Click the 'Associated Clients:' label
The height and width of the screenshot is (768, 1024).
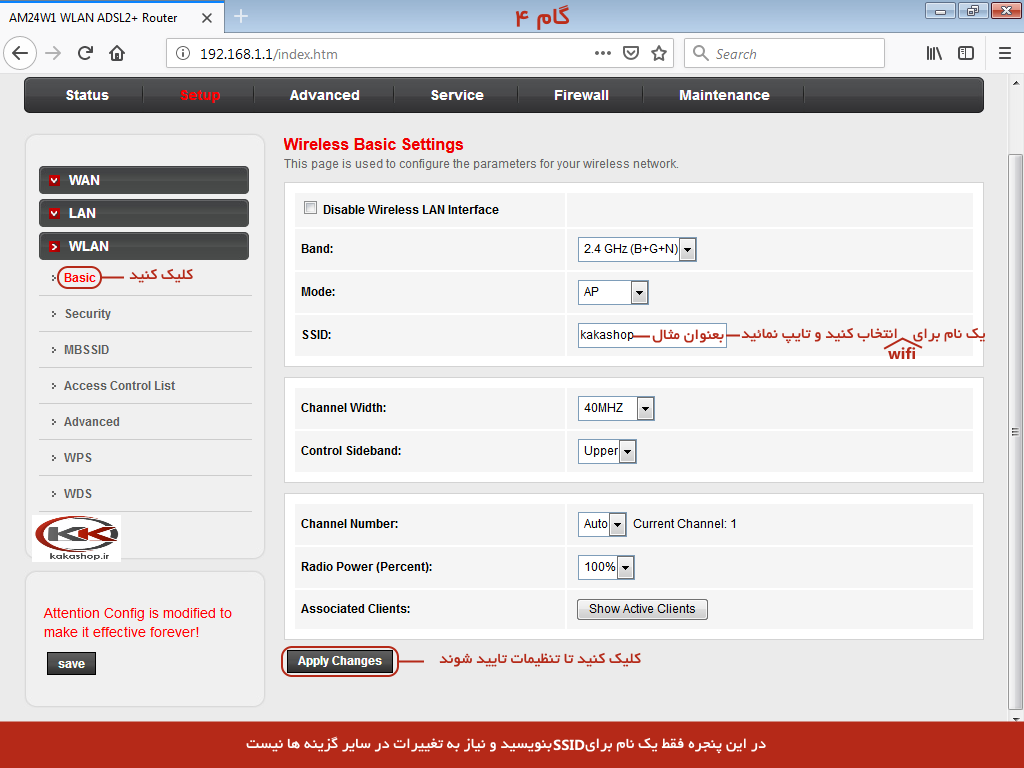click(355, 609)
